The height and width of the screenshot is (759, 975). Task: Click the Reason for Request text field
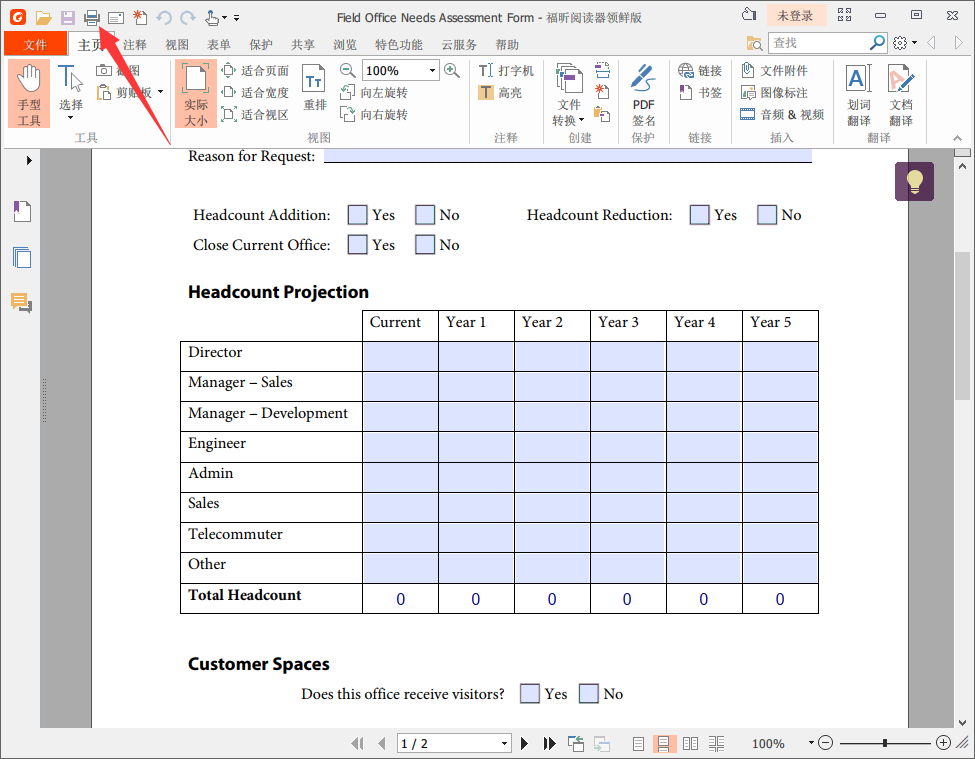(x=567, y=156)
